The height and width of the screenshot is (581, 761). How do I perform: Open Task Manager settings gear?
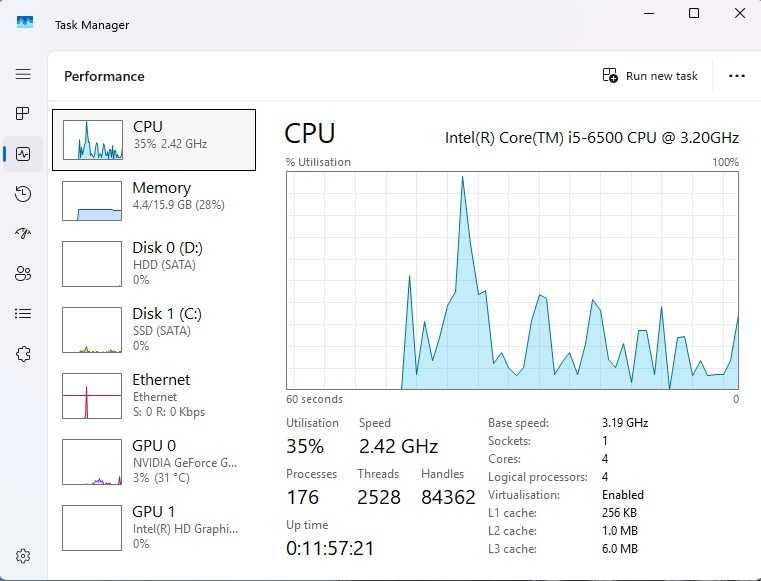point(23,556)
